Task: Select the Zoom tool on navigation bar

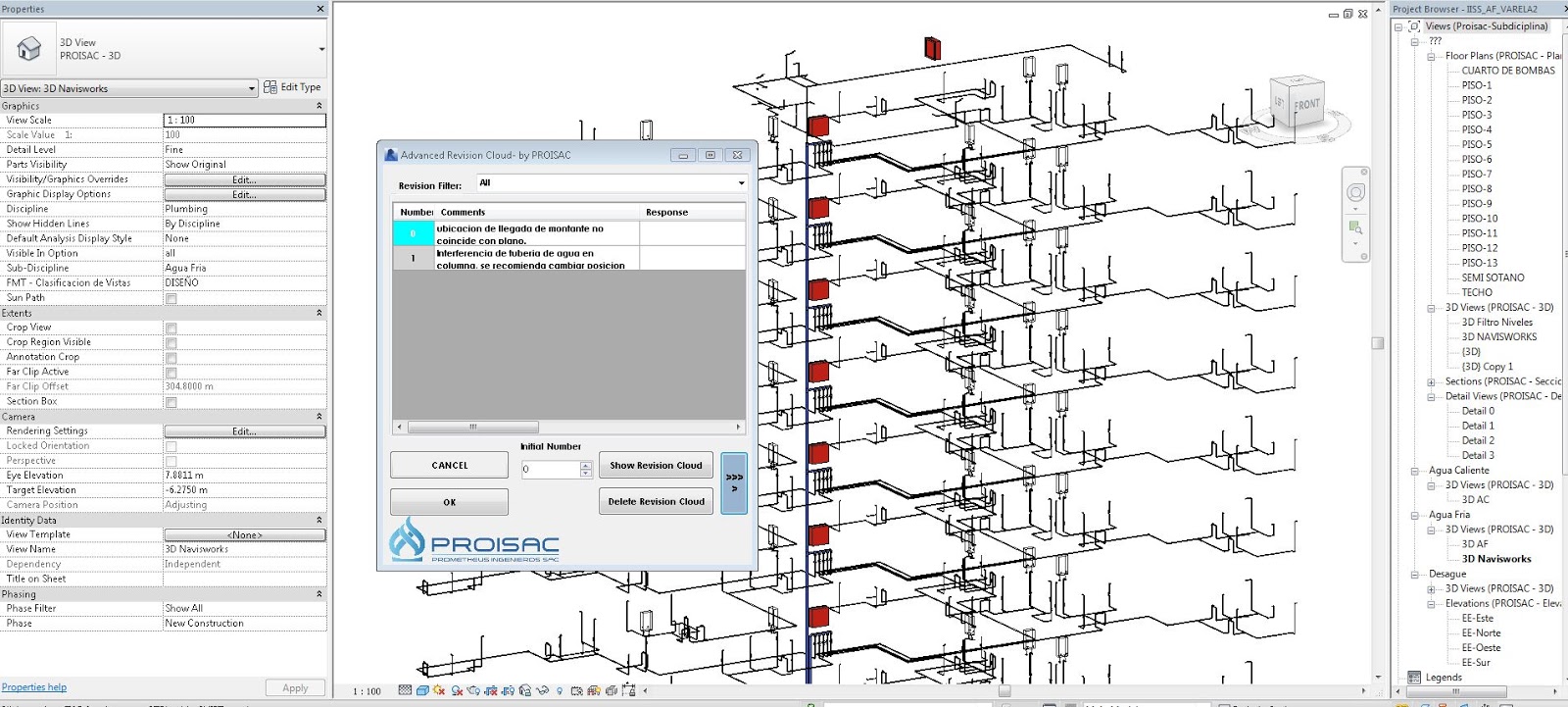Action: point(1355,228)
